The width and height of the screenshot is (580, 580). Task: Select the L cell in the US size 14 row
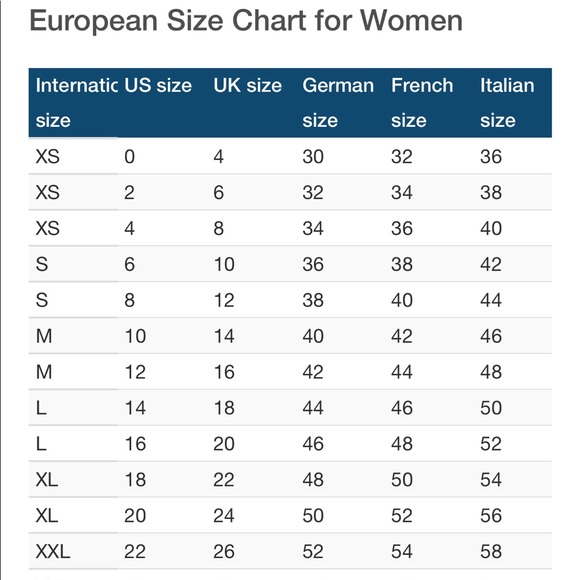(41, 408)
